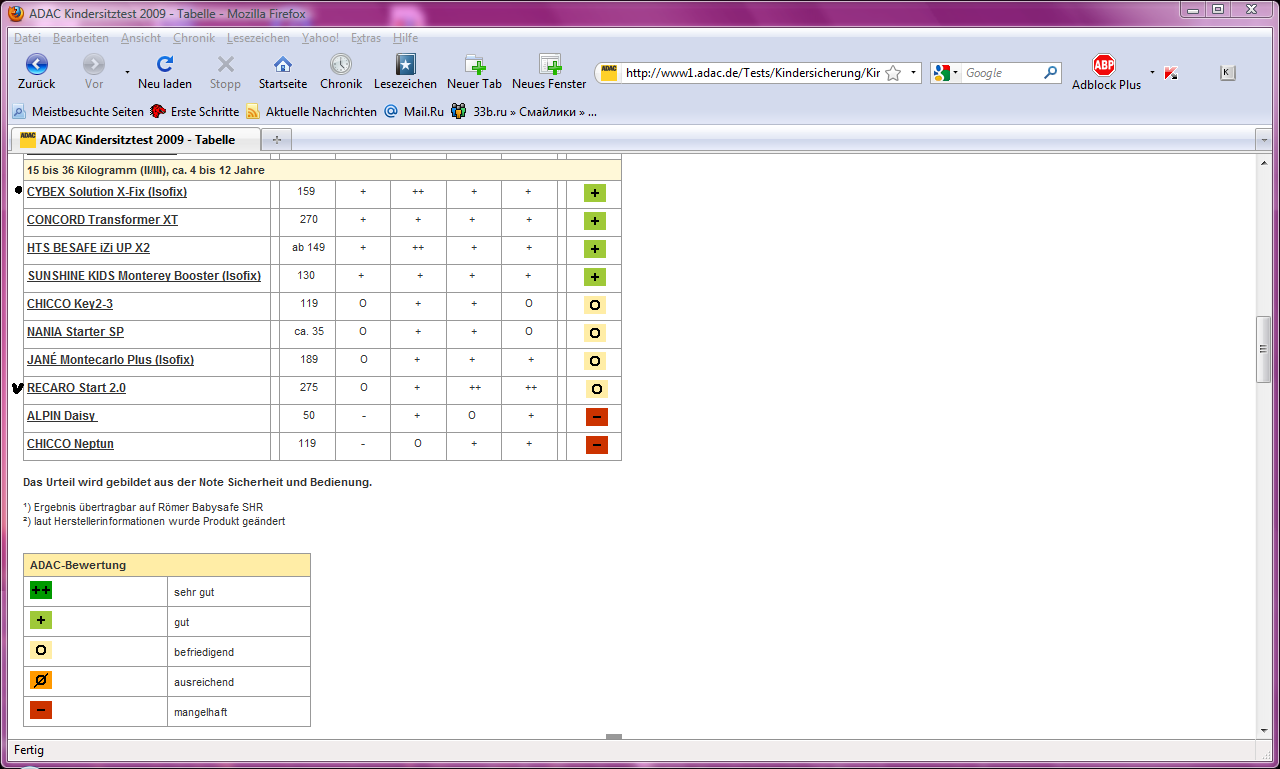The image size is (1280, 769).
Task: Click the scrollbar down arrow
Action: pyautogui.click(x=1263, y=731)
